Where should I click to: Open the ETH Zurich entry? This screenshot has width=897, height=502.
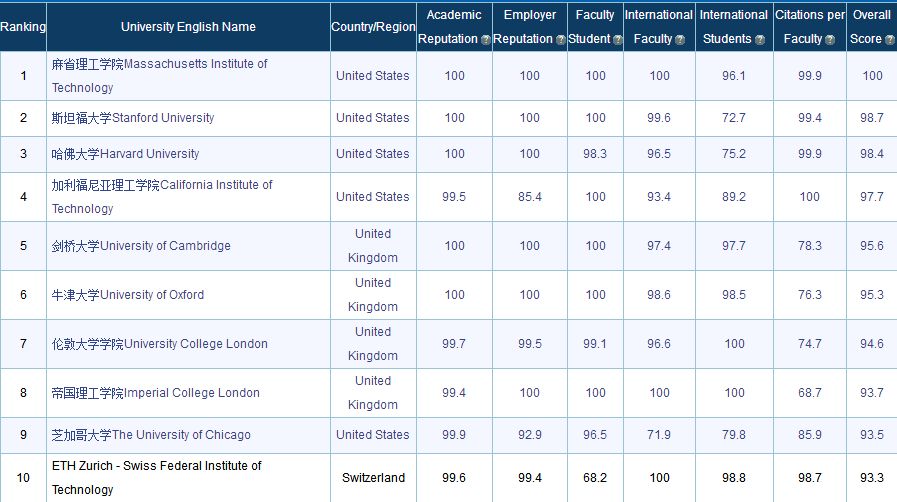157,477
